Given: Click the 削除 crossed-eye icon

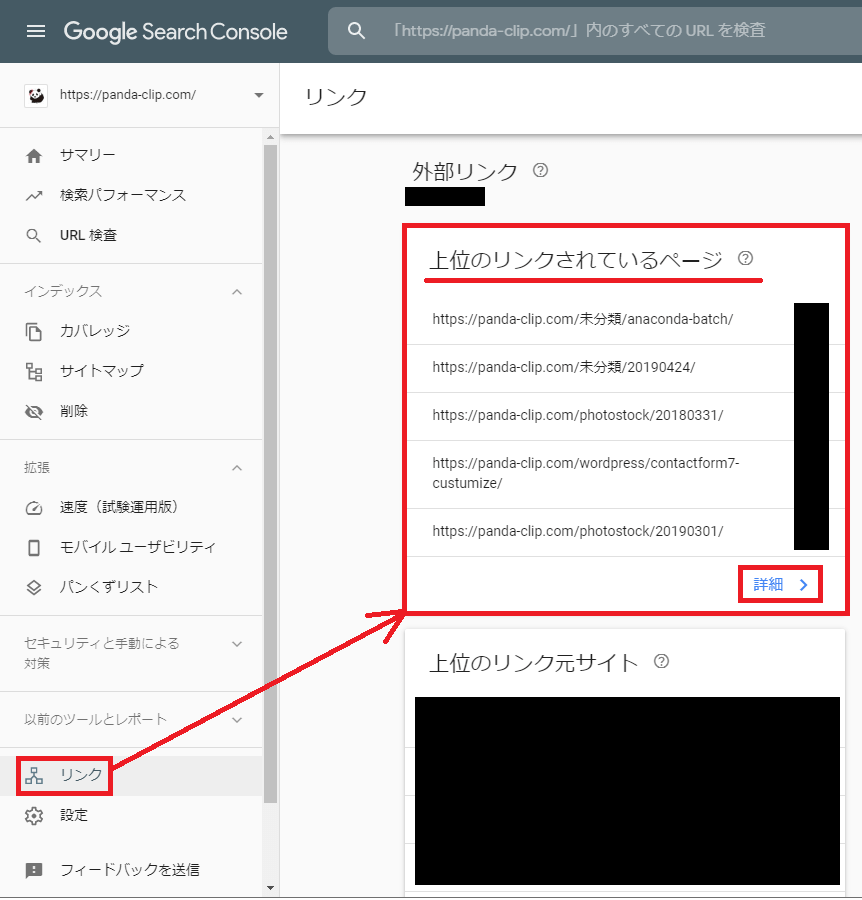Looking at the screenshot, I should tap(34, 412).
